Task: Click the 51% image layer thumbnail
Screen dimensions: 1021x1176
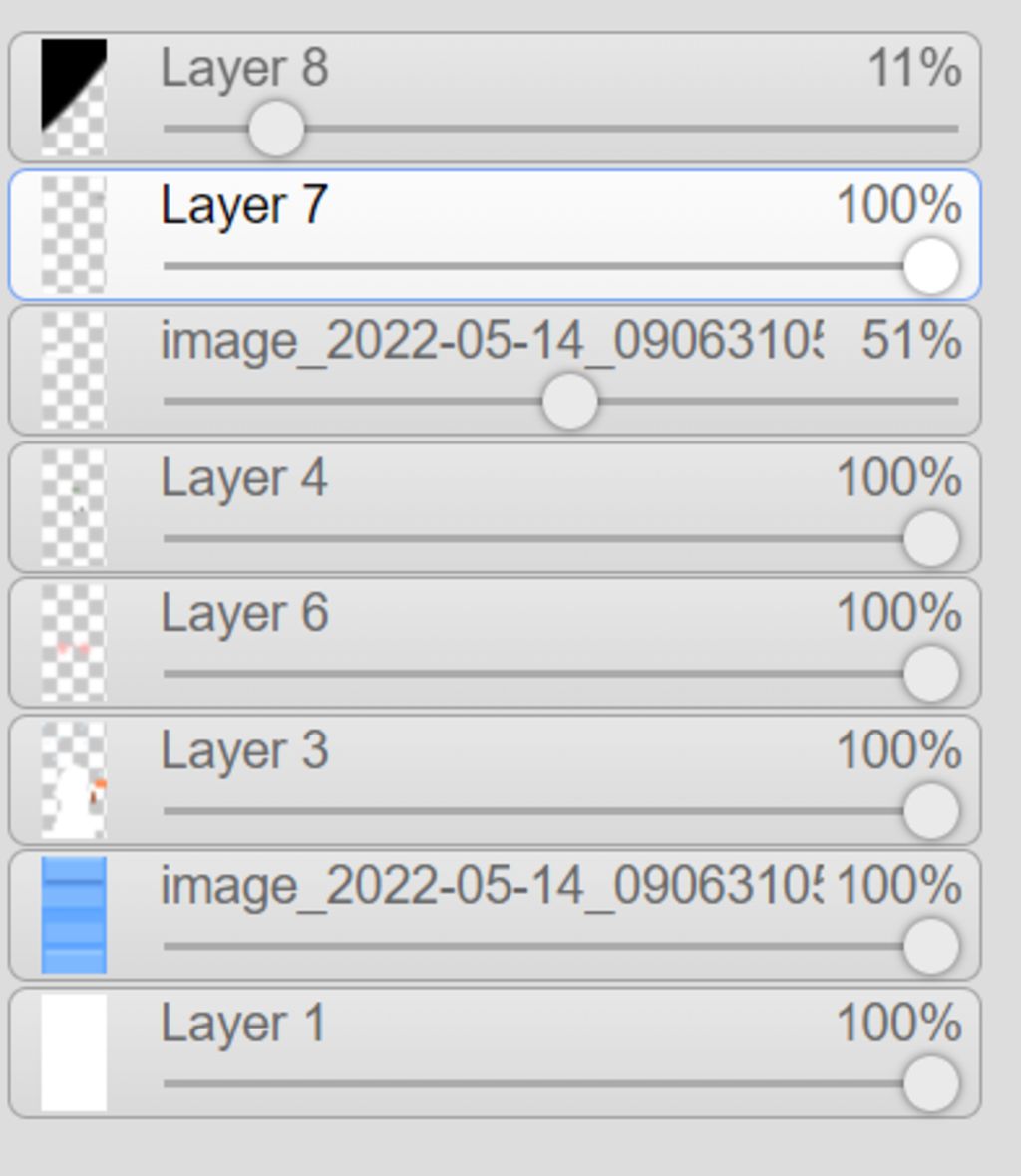Action: pos(74,371)
